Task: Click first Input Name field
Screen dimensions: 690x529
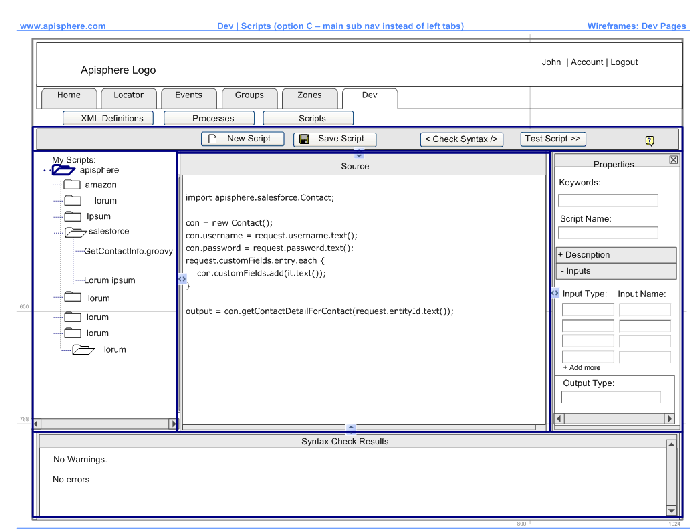Action: tap(645, 310)
